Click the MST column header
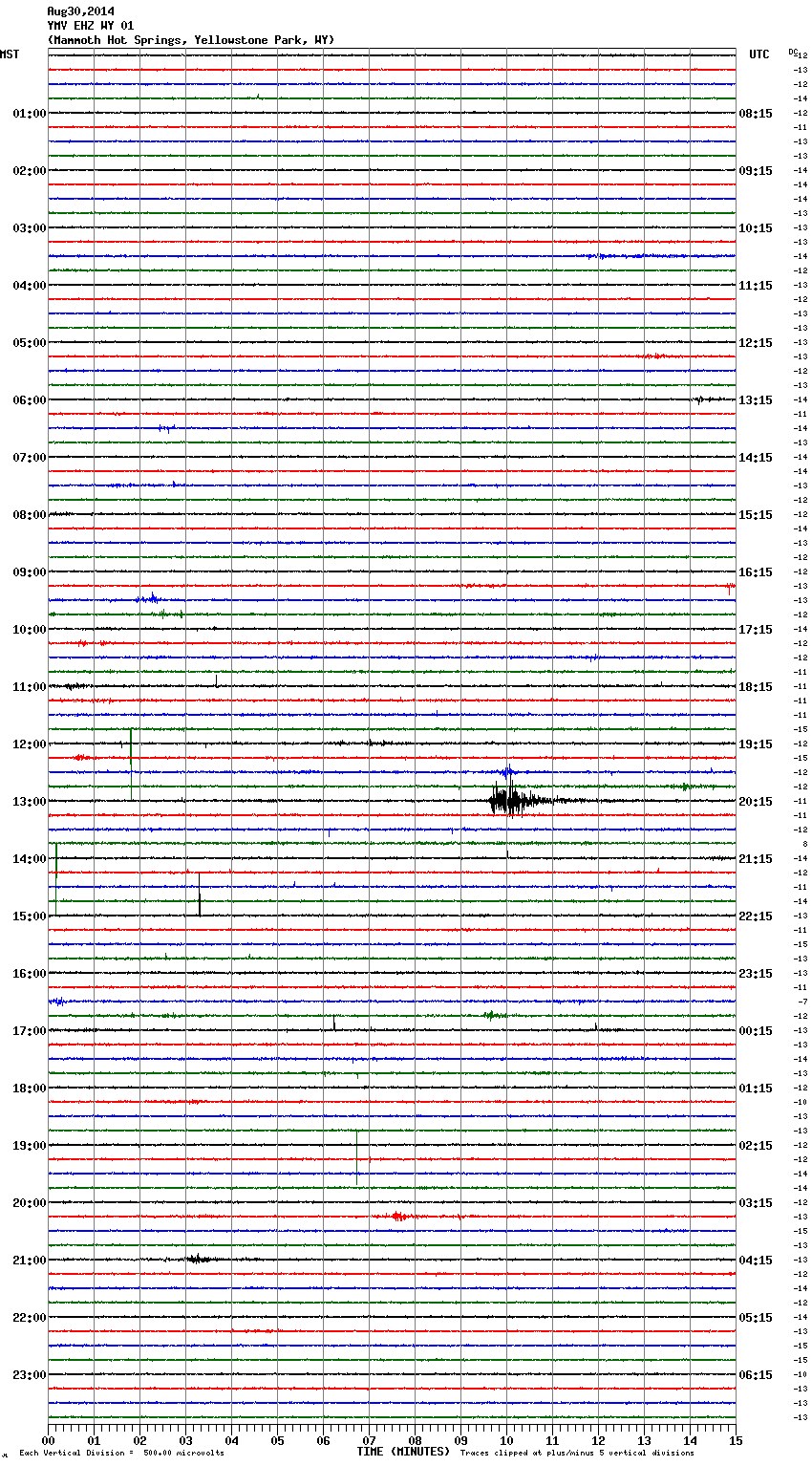812x1466 pixels. [10, 54]
